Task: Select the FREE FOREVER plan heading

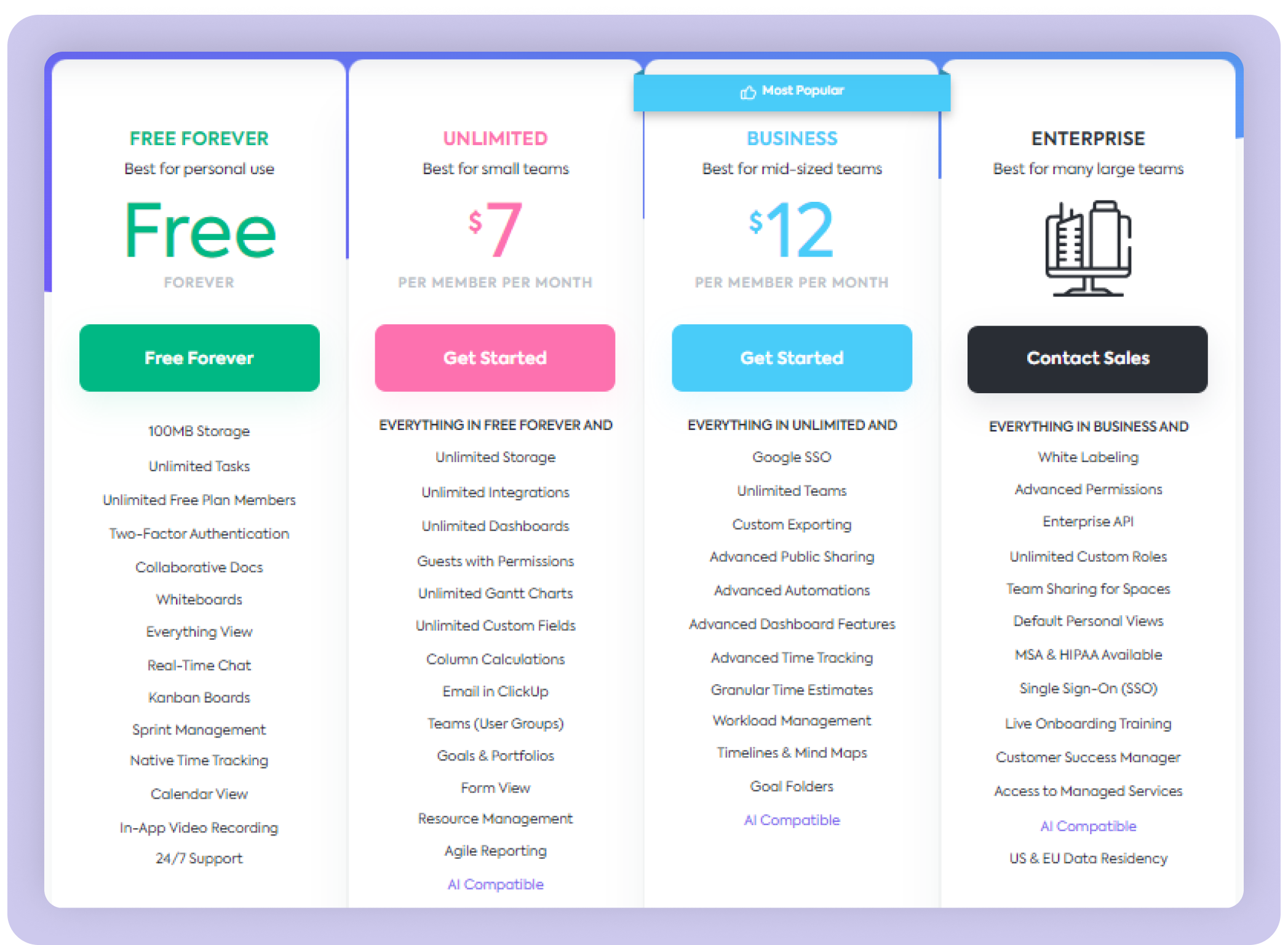Action: 199,138
